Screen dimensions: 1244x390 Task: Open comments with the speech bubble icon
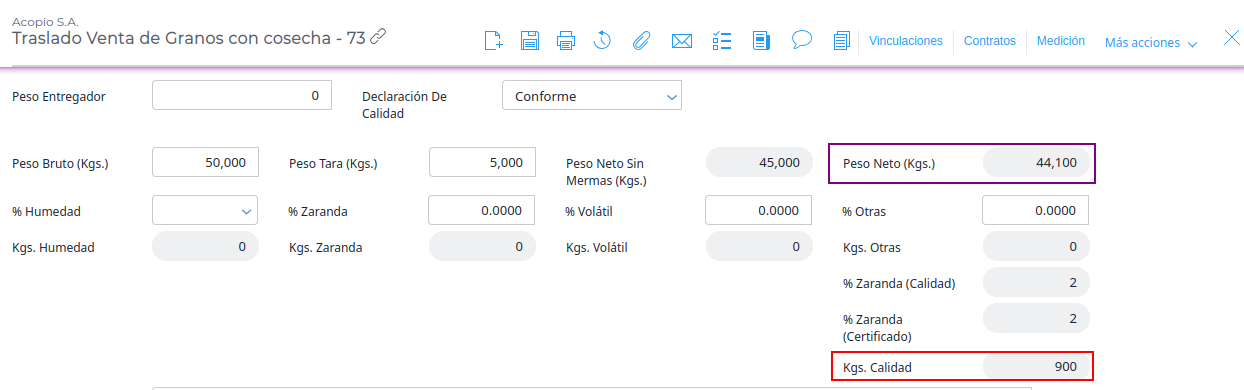tap(801, 41)
